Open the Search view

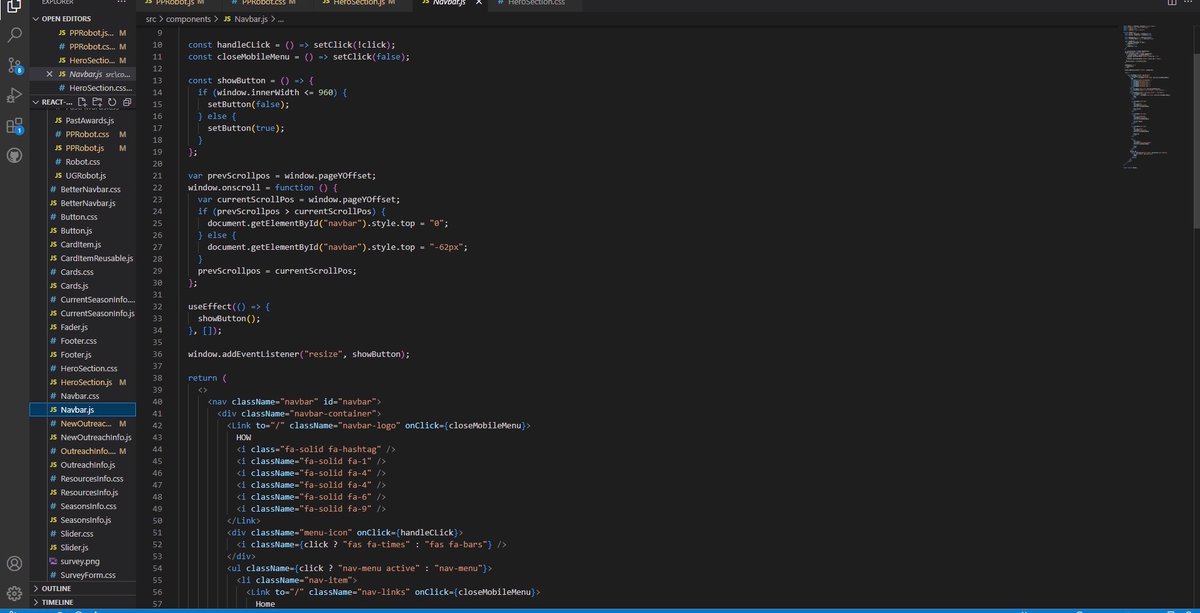coord(14,35)
